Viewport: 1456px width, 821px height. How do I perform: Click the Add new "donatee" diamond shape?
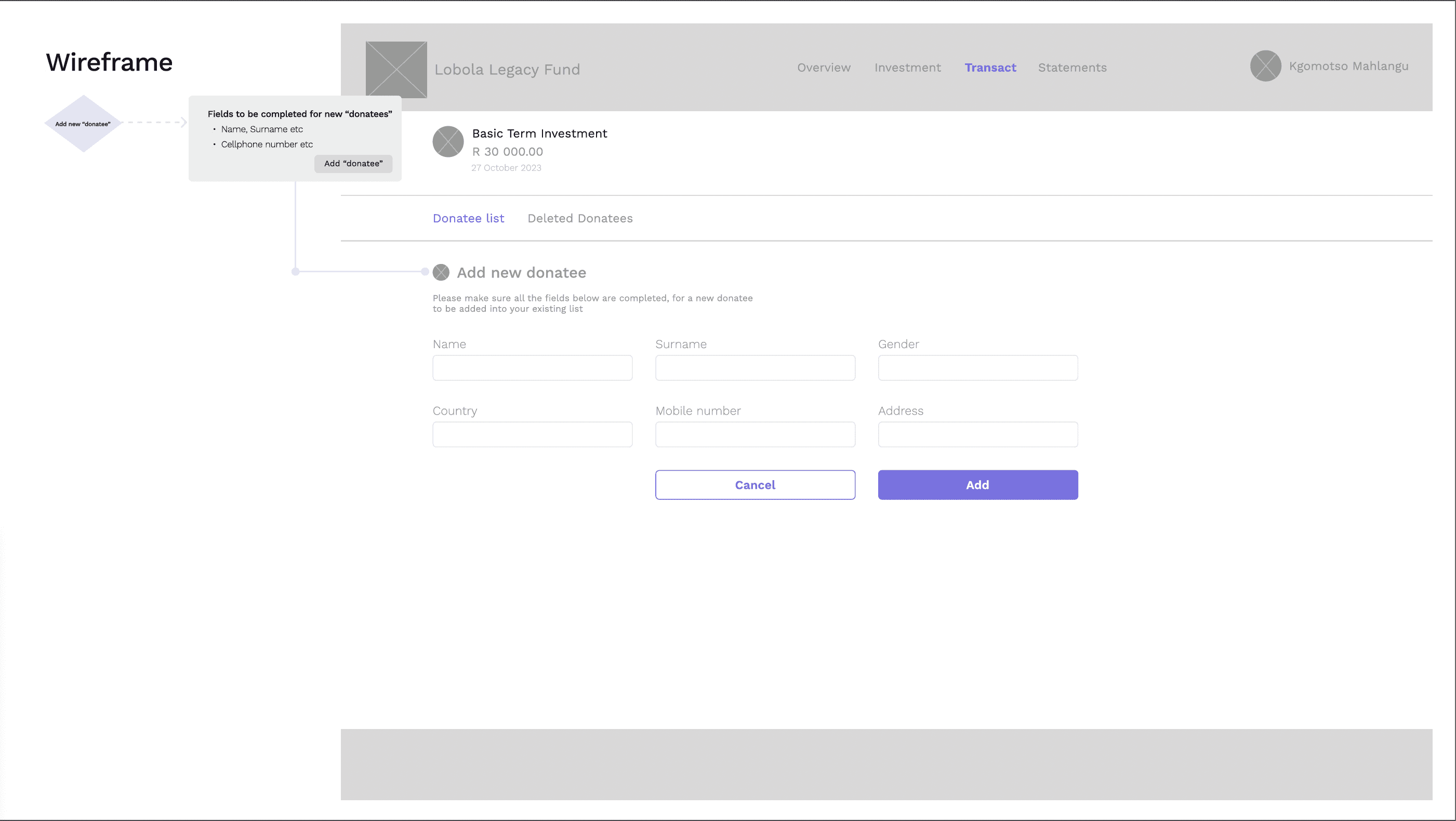(x=83, y=124)
